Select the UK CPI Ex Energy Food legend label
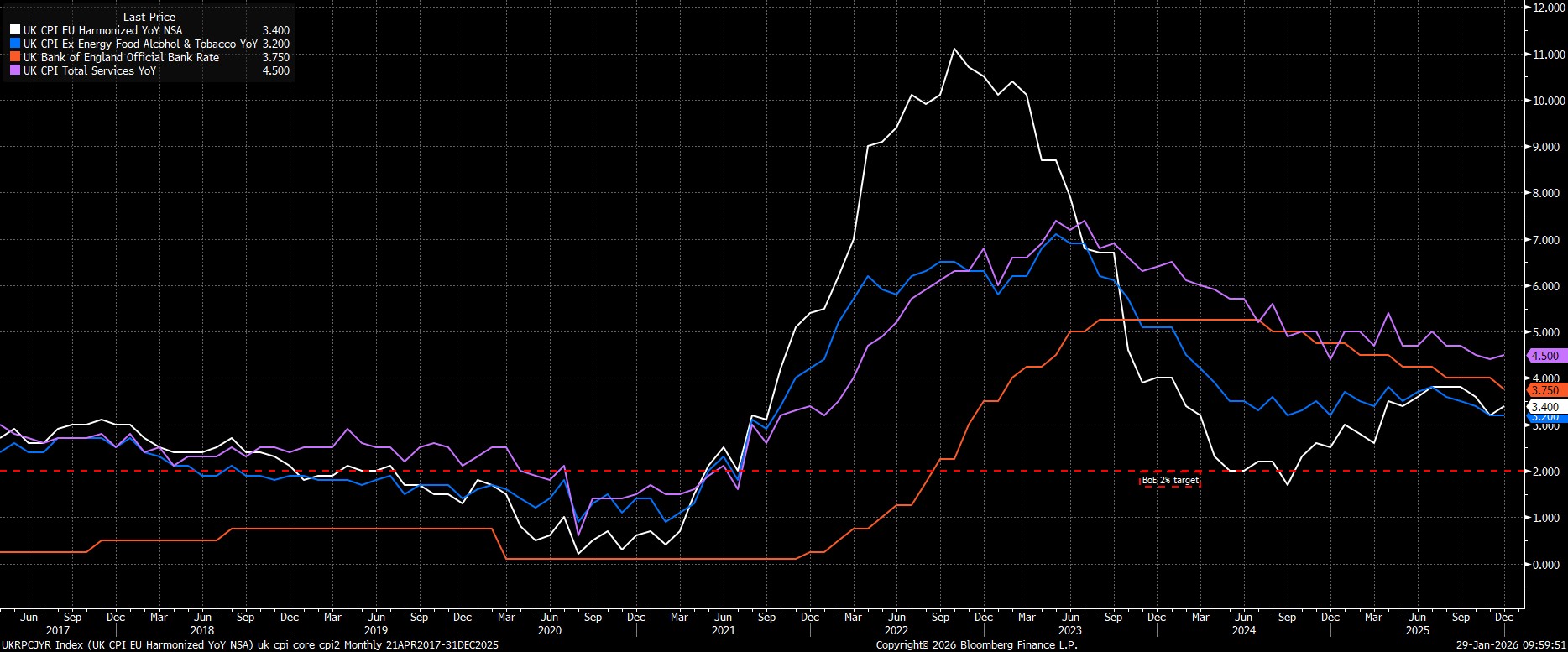Screen dimensions: 1568x652 click(139, 44)
